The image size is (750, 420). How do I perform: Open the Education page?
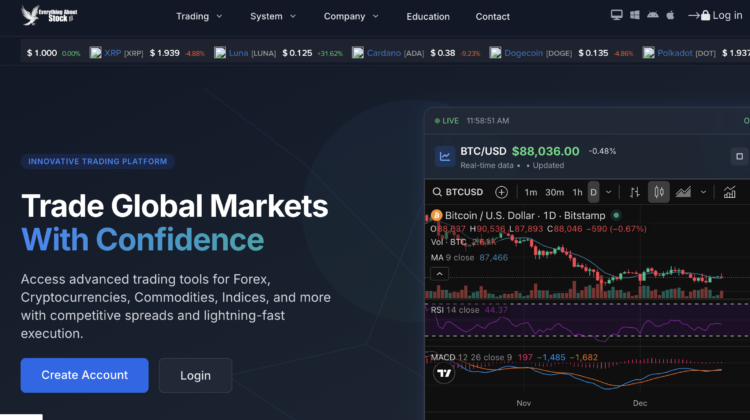(x=428, y=17)
